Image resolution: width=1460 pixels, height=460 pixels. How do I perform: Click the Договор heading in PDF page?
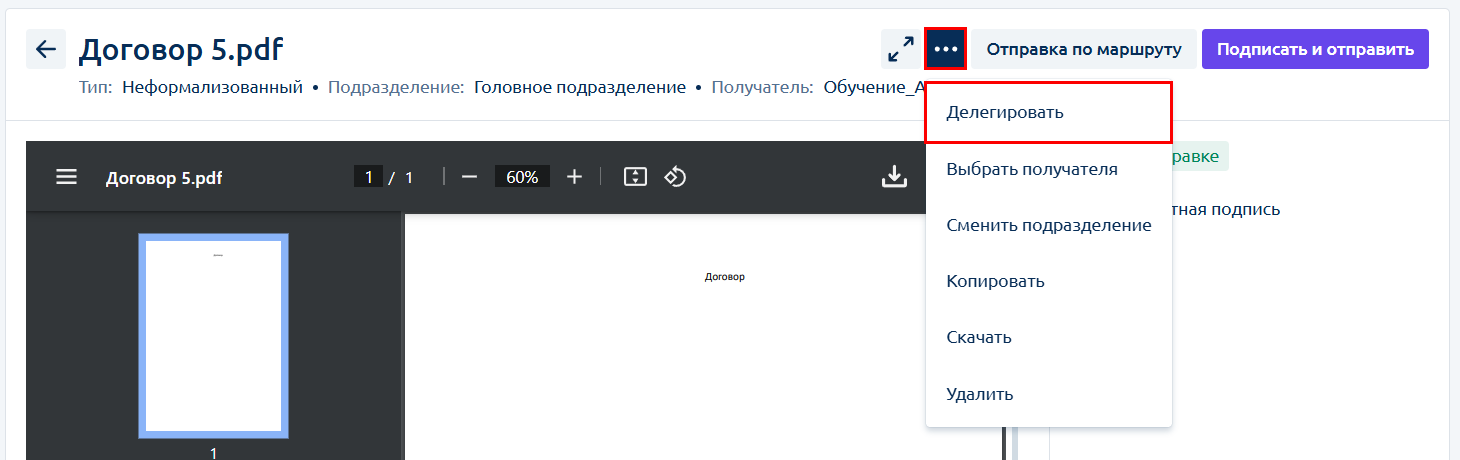725,277
